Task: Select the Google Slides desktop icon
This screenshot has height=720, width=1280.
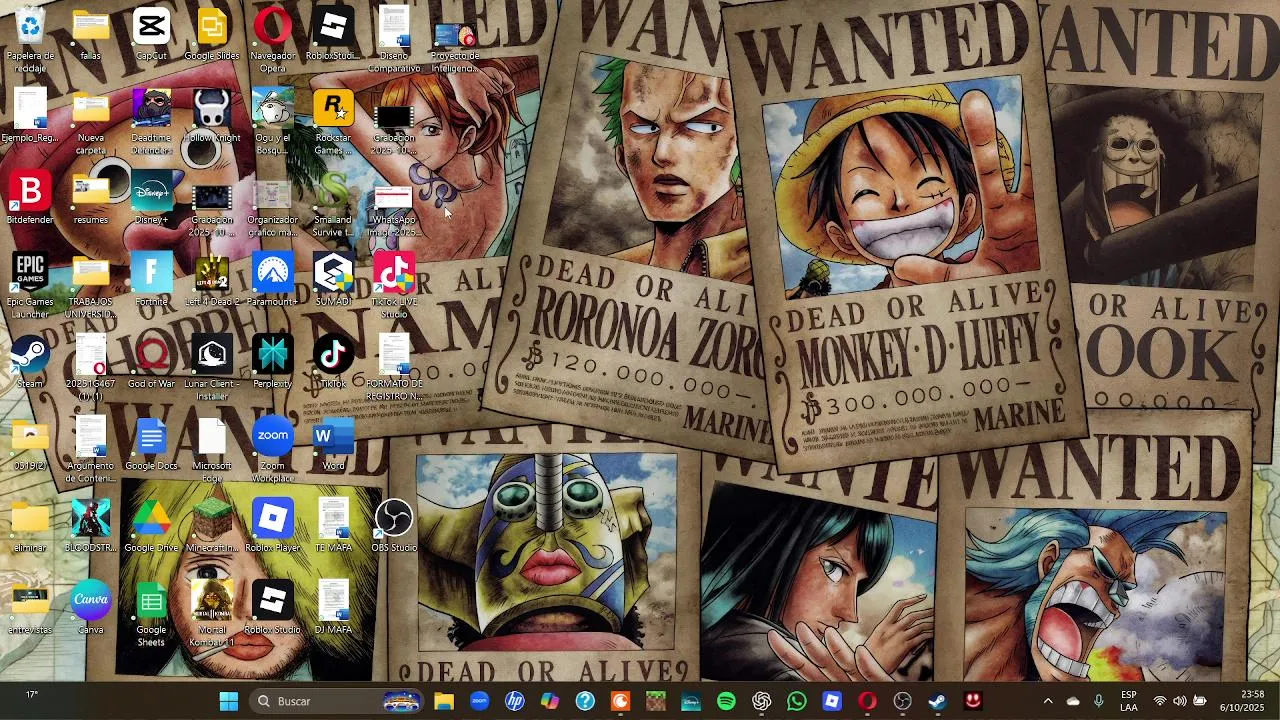Action: [x=212, y=35]
